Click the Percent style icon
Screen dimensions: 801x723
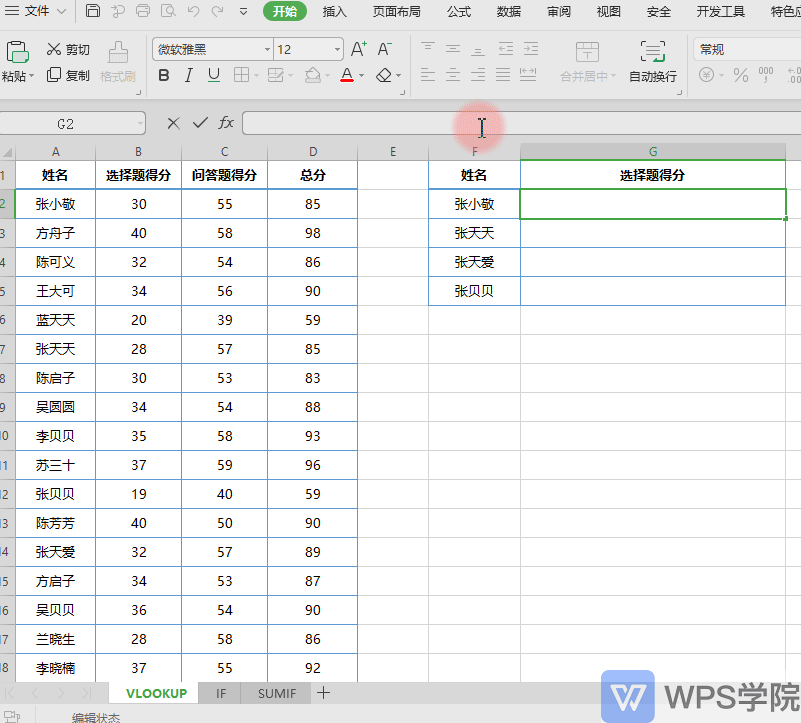point(741,76)
